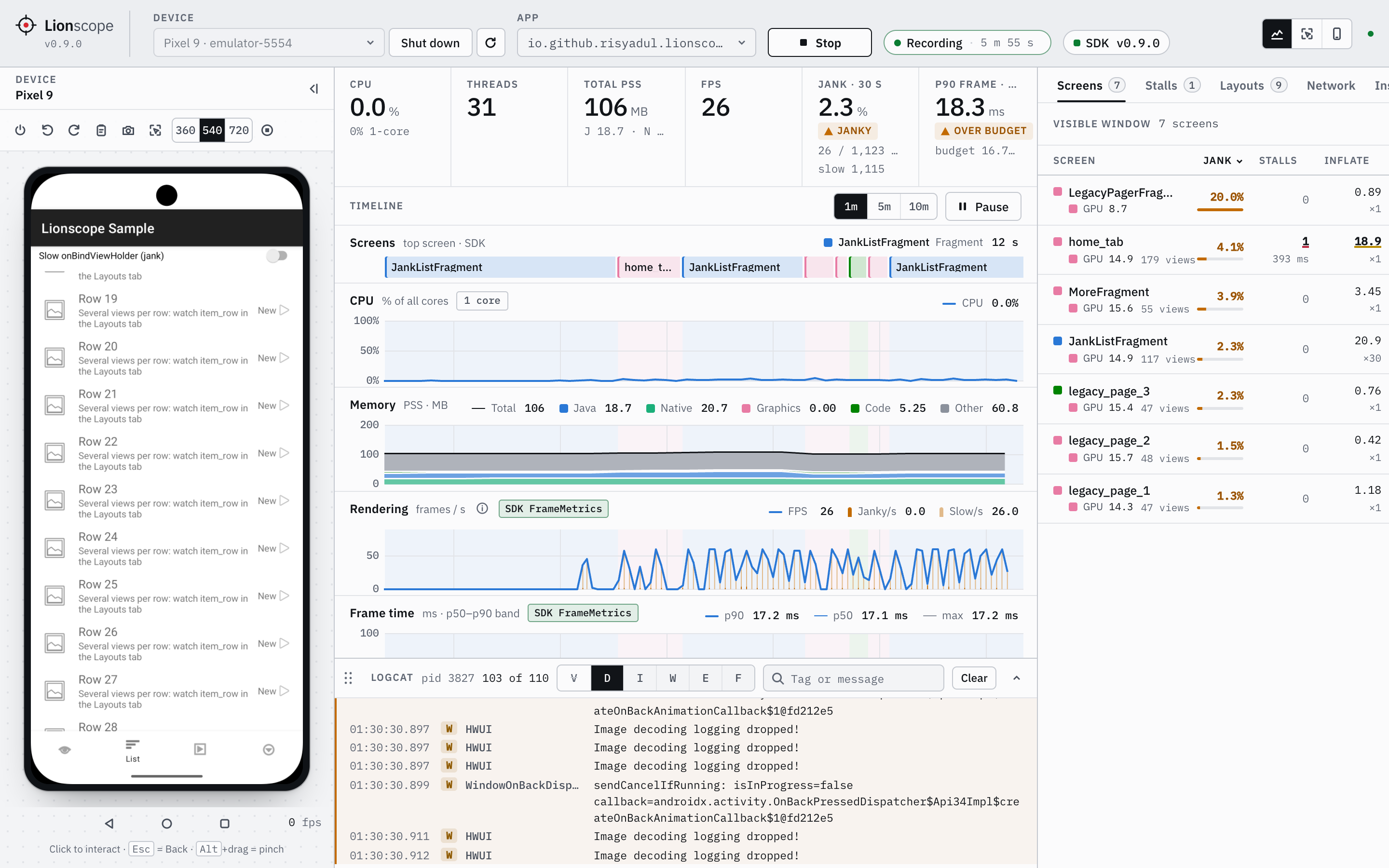Click the tag or message filter field
This screenshot has height=868, width=1389.
click(854, 678)
